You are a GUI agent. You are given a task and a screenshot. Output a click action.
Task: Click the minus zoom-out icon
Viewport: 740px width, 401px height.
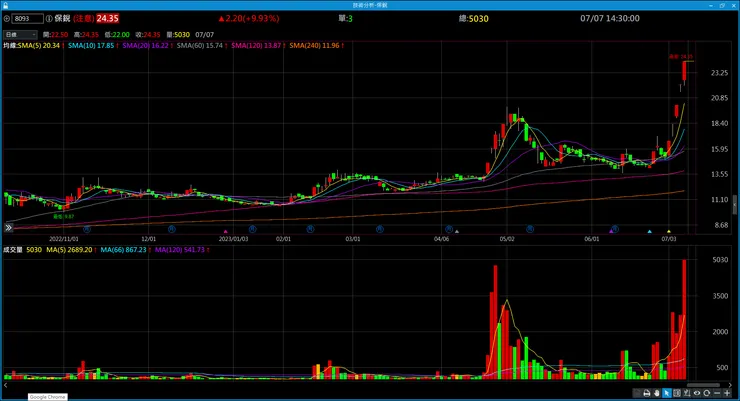pyautogui.click(x=717, y=393)
